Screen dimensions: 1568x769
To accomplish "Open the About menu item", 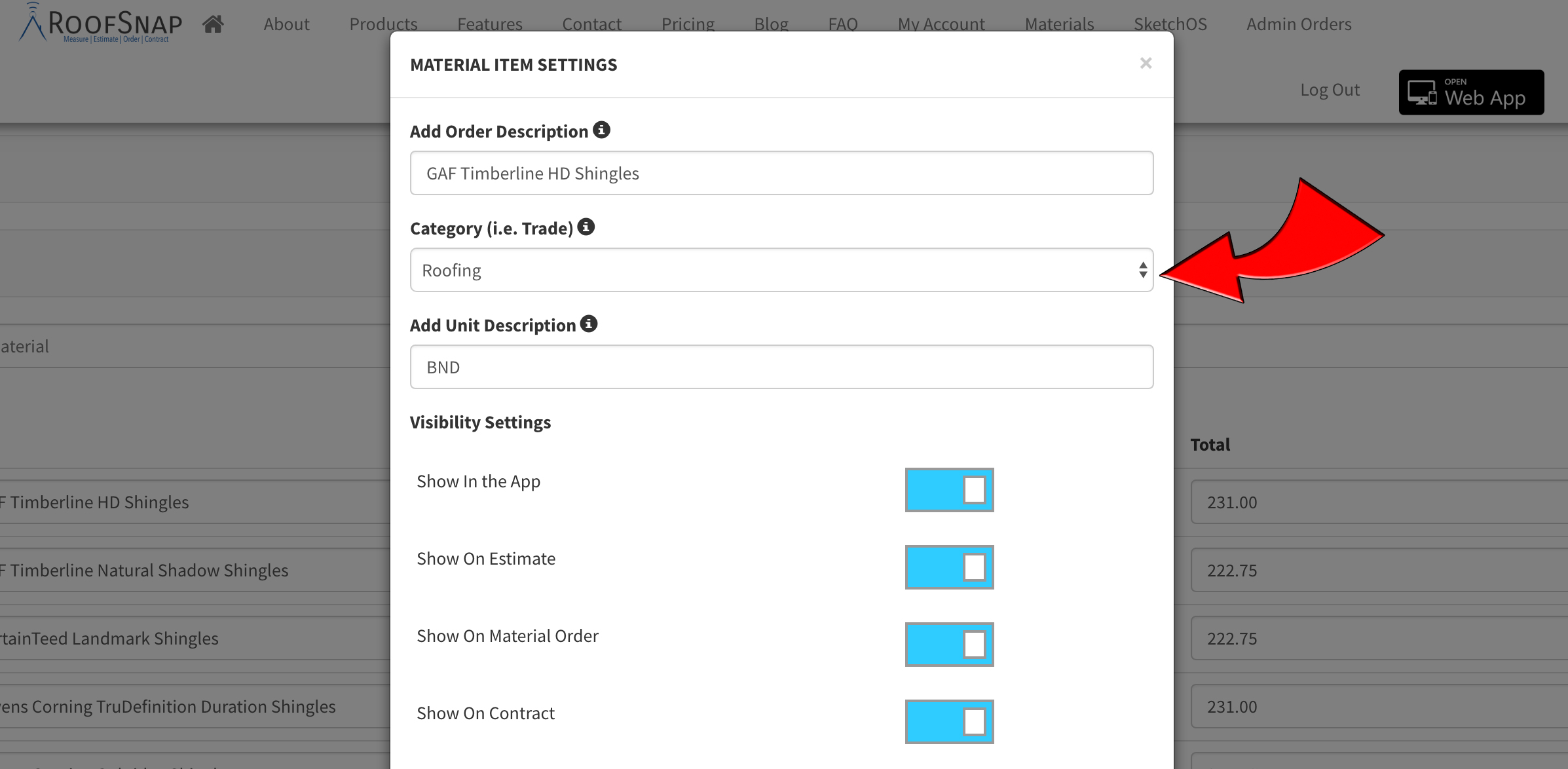I will [x=286, y=24].
